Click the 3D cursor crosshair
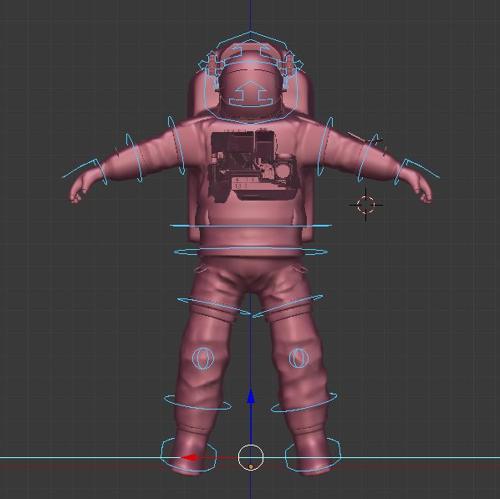Image resolution: width=500 pixels, height=499 pixels. coord(366,205)
